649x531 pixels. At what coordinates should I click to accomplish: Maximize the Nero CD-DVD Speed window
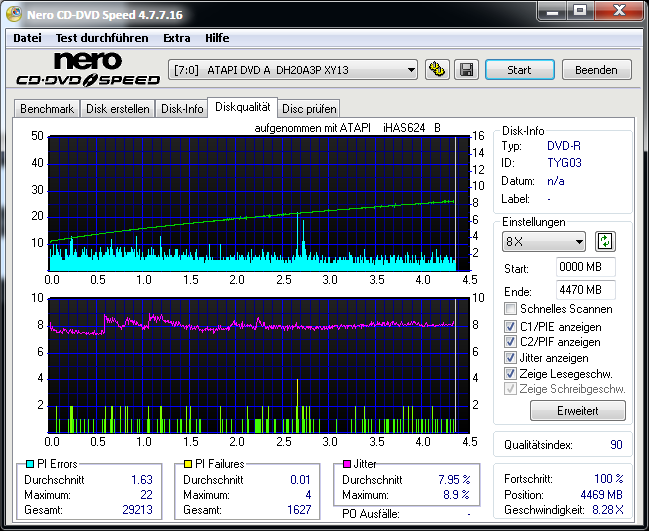click(581, 12)
